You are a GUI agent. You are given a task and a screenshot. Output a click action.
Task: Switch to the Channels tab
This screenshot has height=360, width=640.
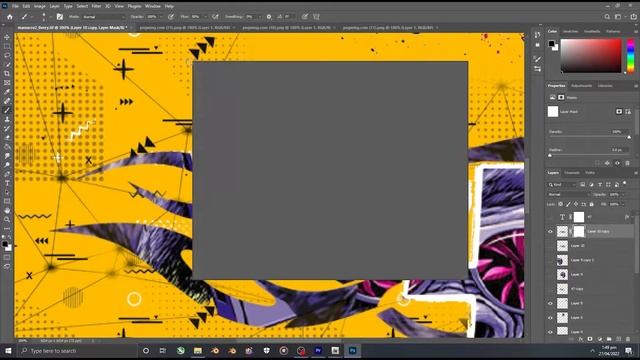coord(571,173)
